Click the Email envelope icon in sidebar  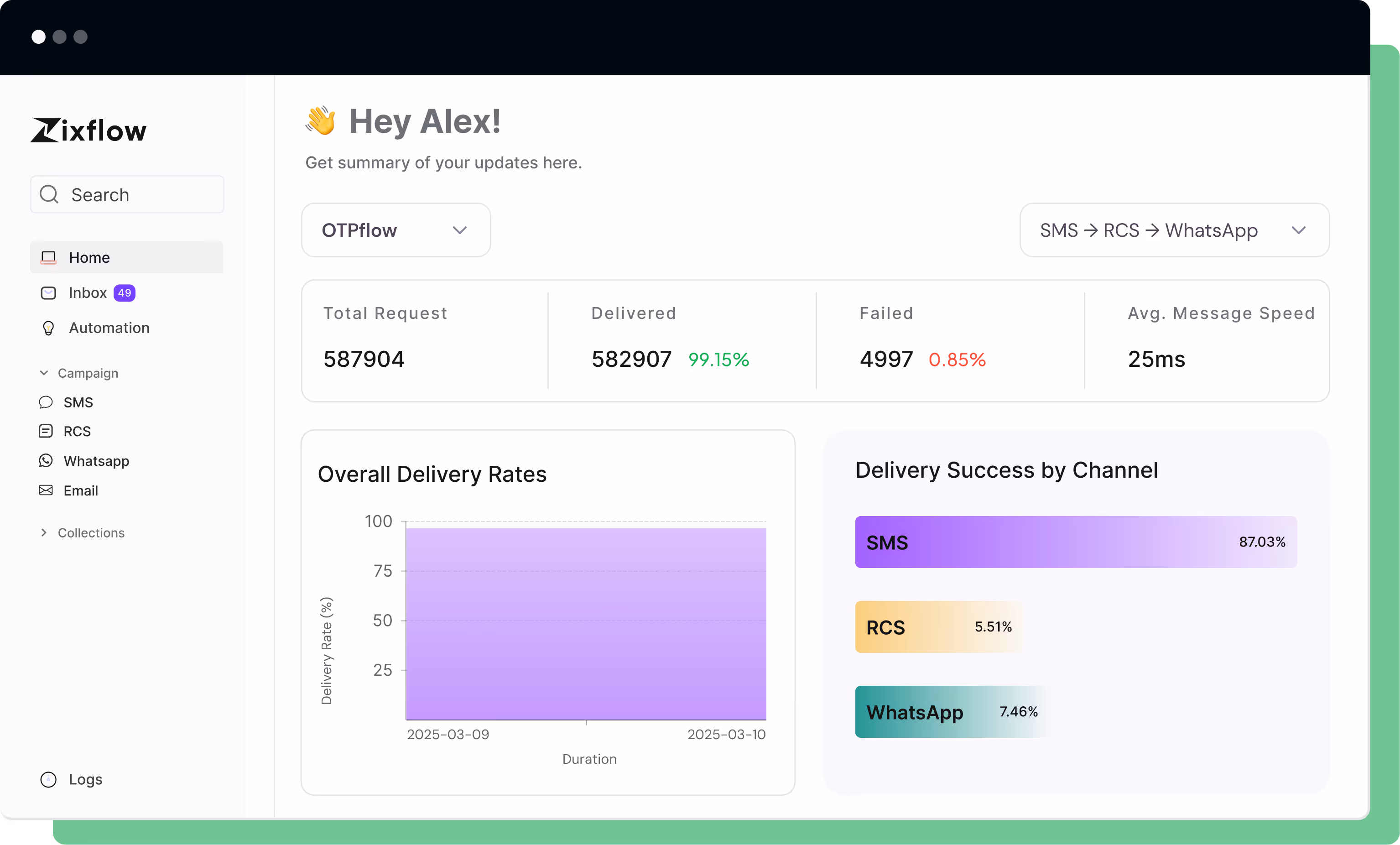point(46,490)
